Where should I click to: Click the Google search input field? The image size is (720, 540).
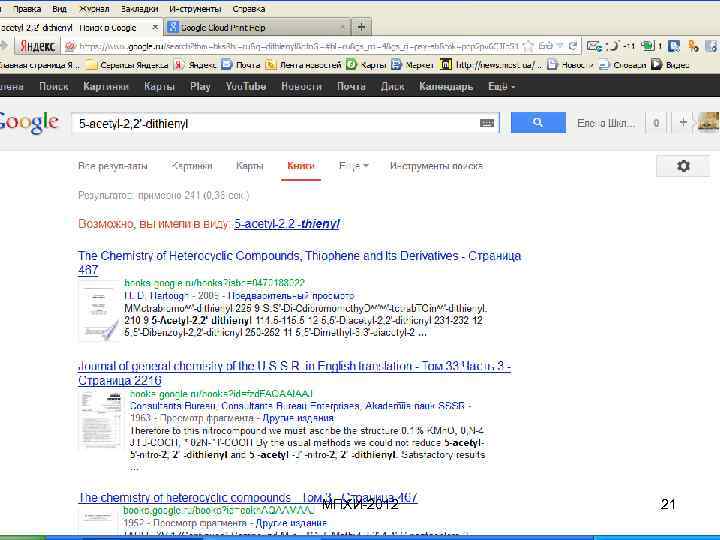276,123
